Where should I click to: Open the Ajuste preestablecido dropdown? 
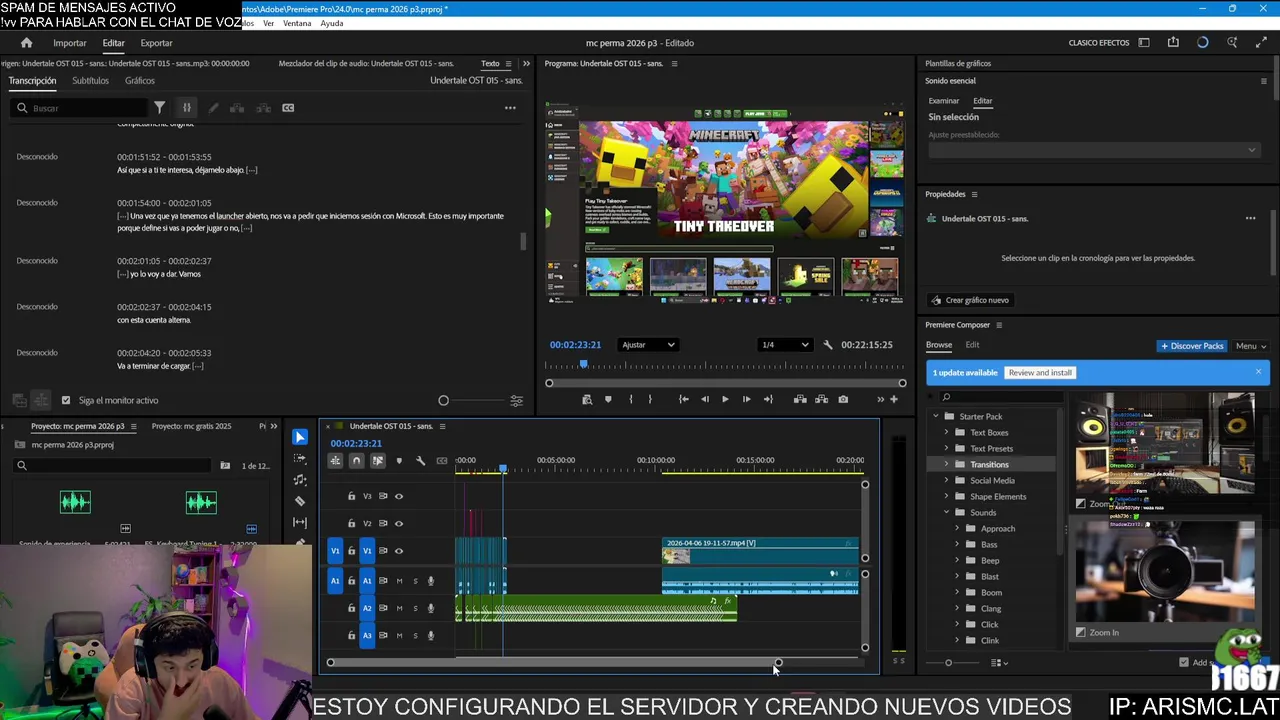[x=1093, y=150]
